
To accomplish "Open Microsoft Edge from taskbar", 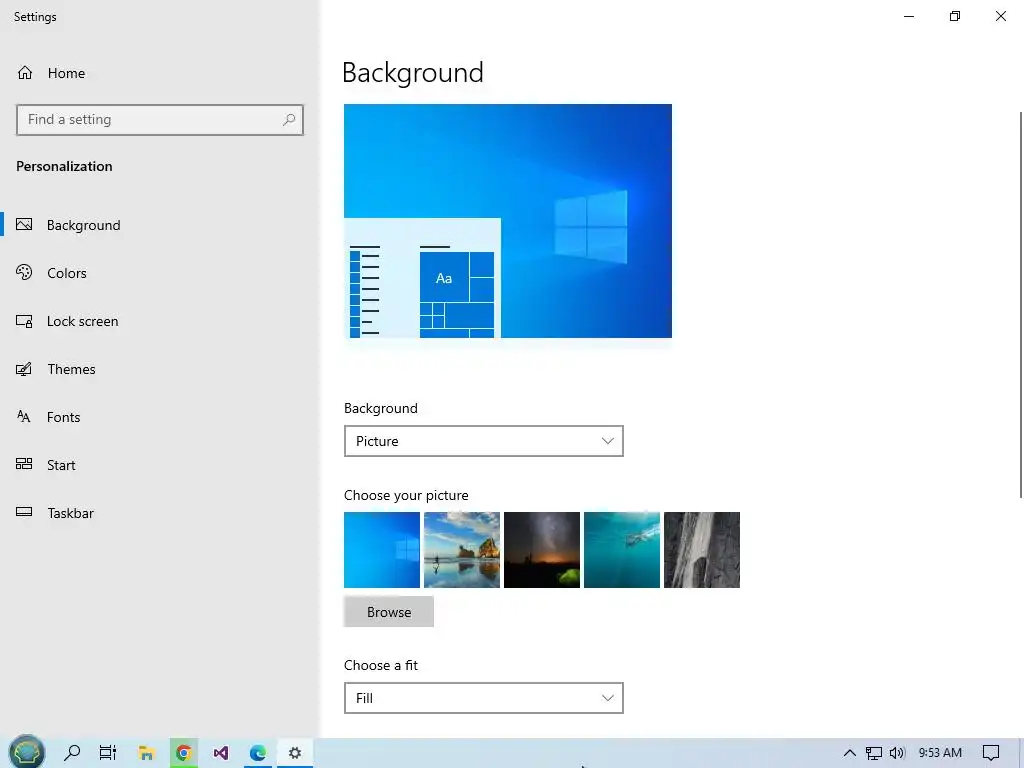I will tap(258, 753).
